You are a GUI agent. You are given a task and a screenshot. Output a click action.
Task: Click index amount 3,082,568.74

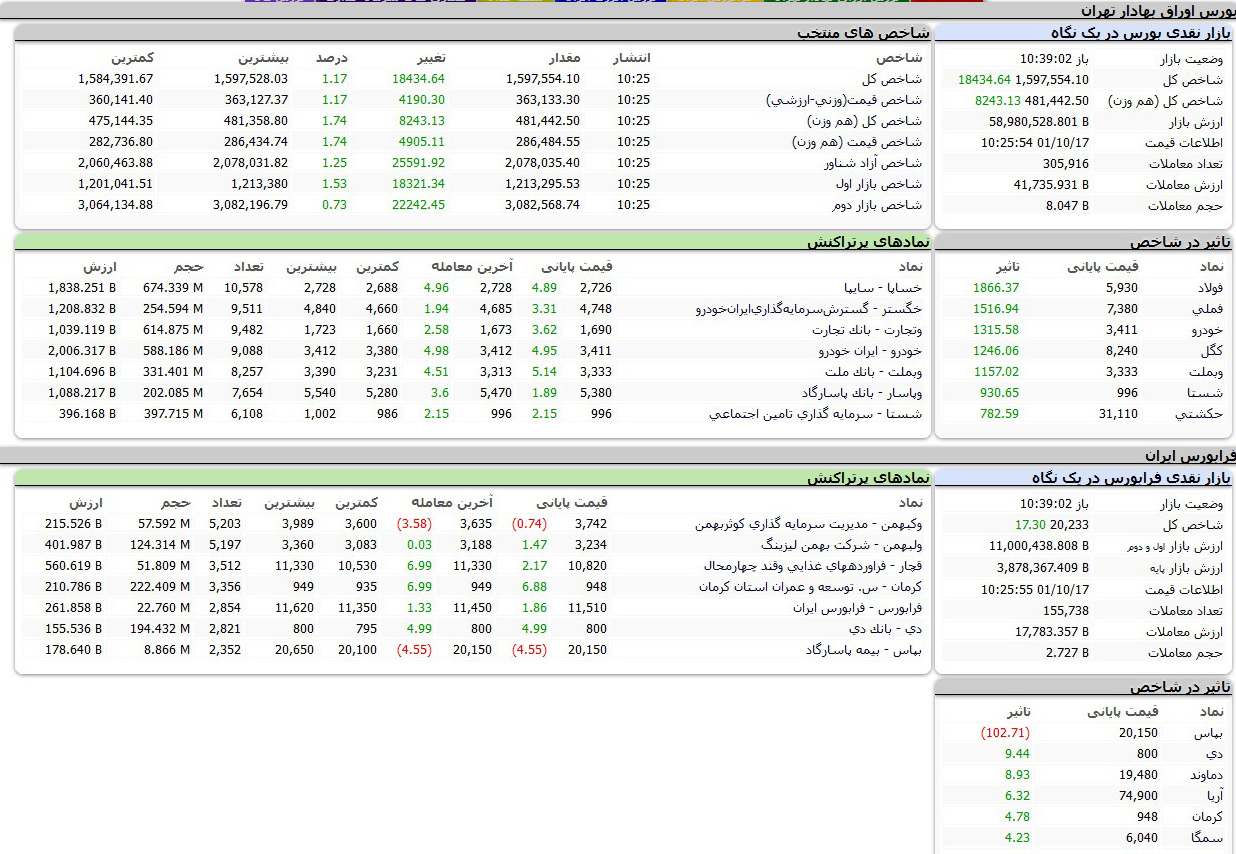(544, 205)
